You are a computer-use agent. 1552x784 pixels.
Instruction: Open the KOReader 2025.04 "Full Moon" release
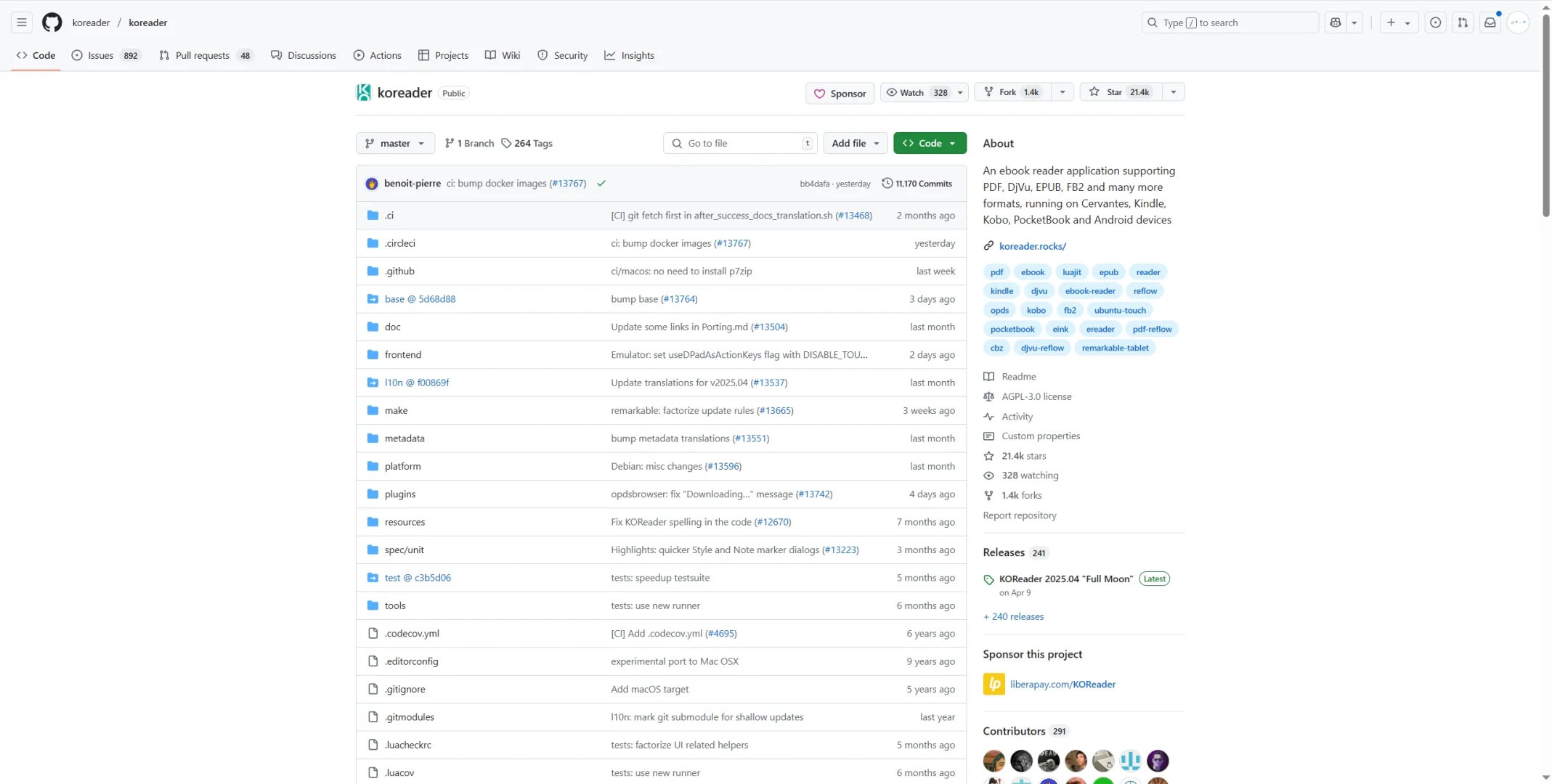[1065, 579]
